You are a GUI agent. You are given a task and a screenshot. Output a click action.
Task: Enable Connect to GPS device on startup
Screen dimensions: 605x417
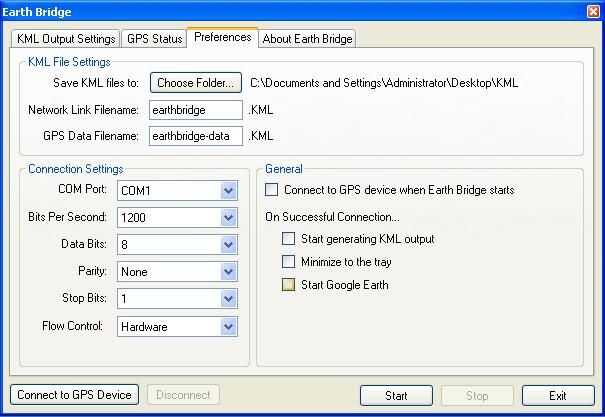coord(271,190)
